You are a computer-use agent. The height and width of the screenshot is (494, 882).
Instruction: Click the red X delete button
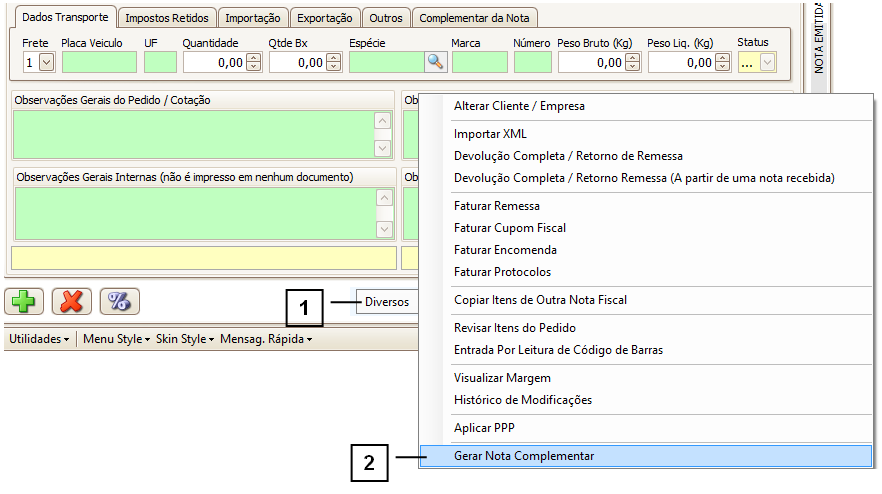pyautogui.click(x=72, y=302)
